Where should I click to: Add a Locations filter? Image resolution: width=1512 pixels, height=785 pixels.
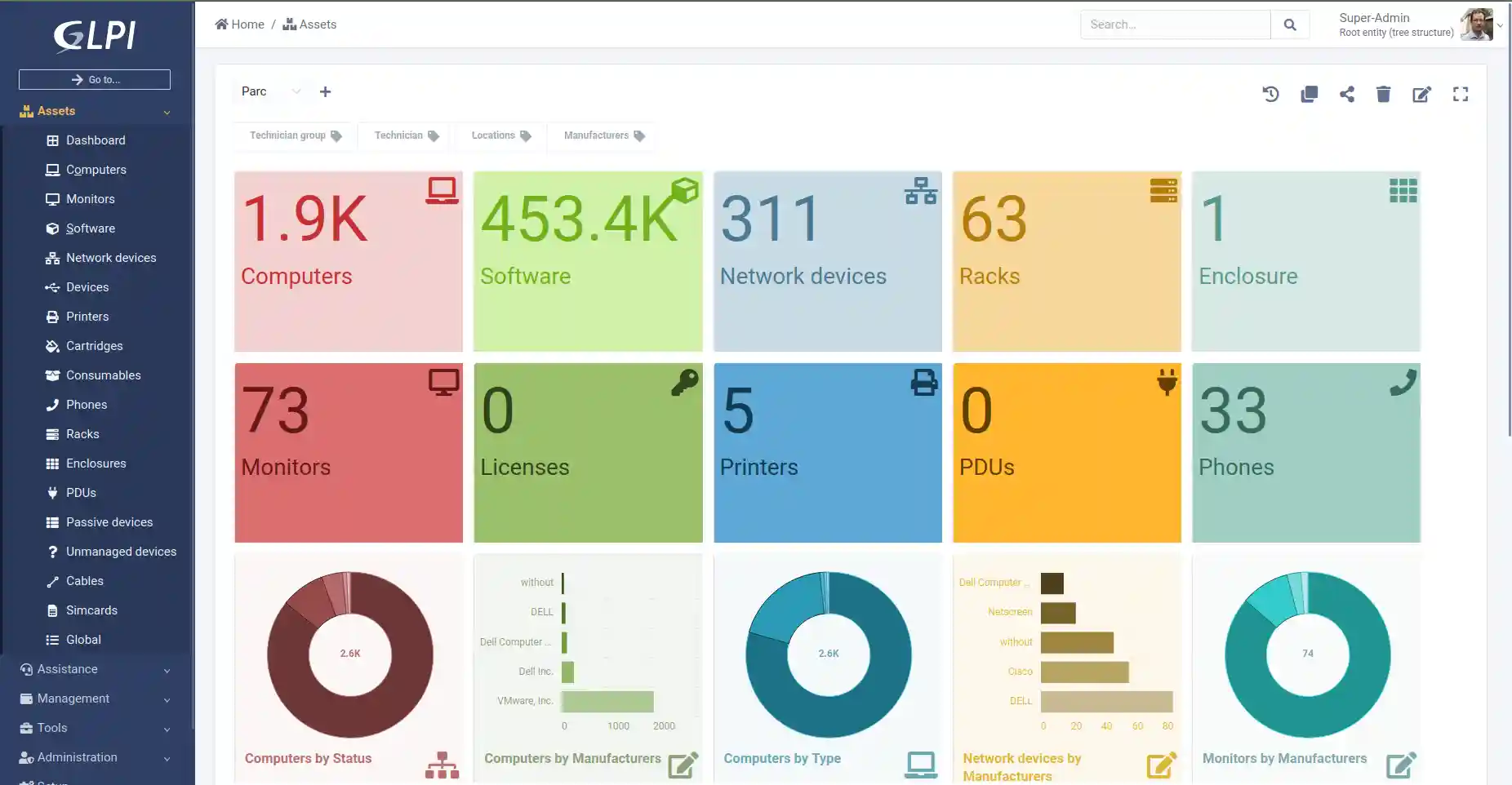click(x=498, y=135)
